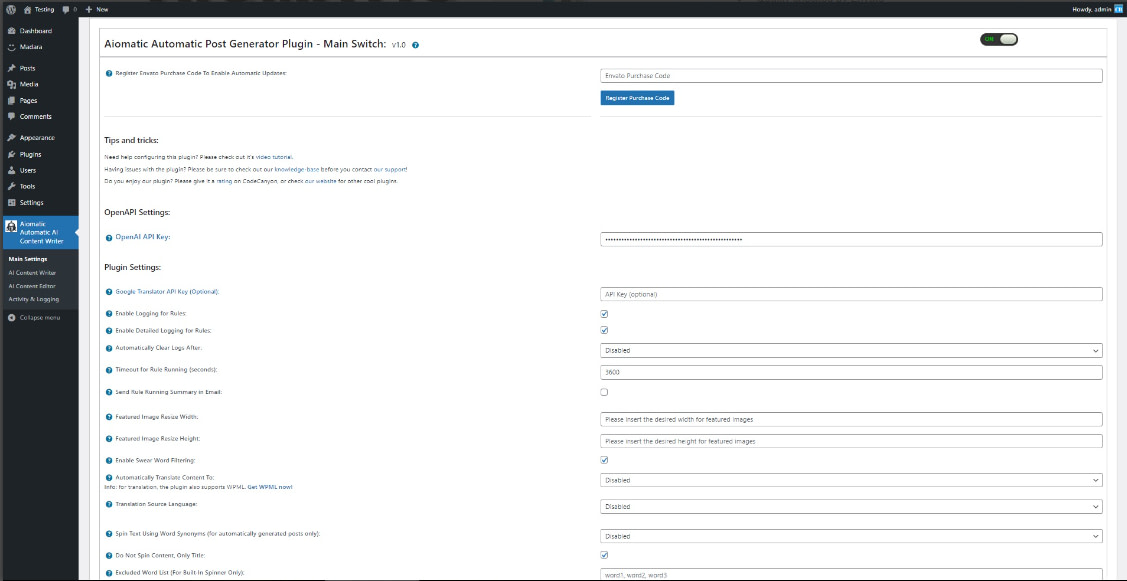Click the Plugins icon in sidebar
The image size is (1127, 581).
pyautogui.click(x=11, y=154)
